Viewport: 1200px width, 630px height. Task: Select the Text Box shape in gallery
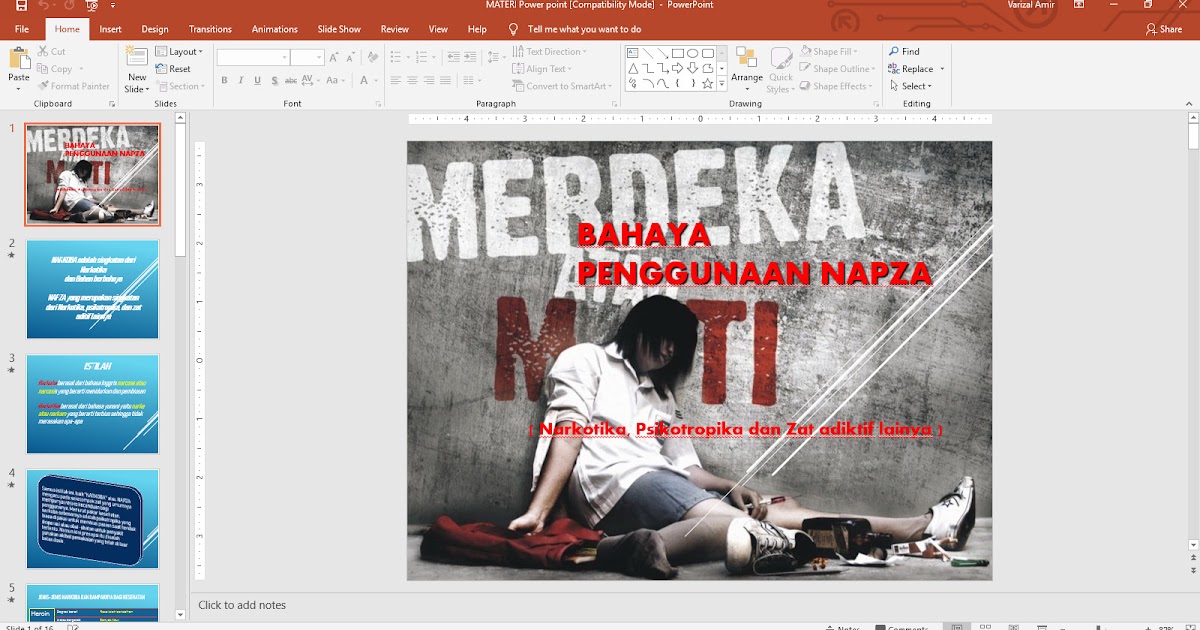[632, 53]
